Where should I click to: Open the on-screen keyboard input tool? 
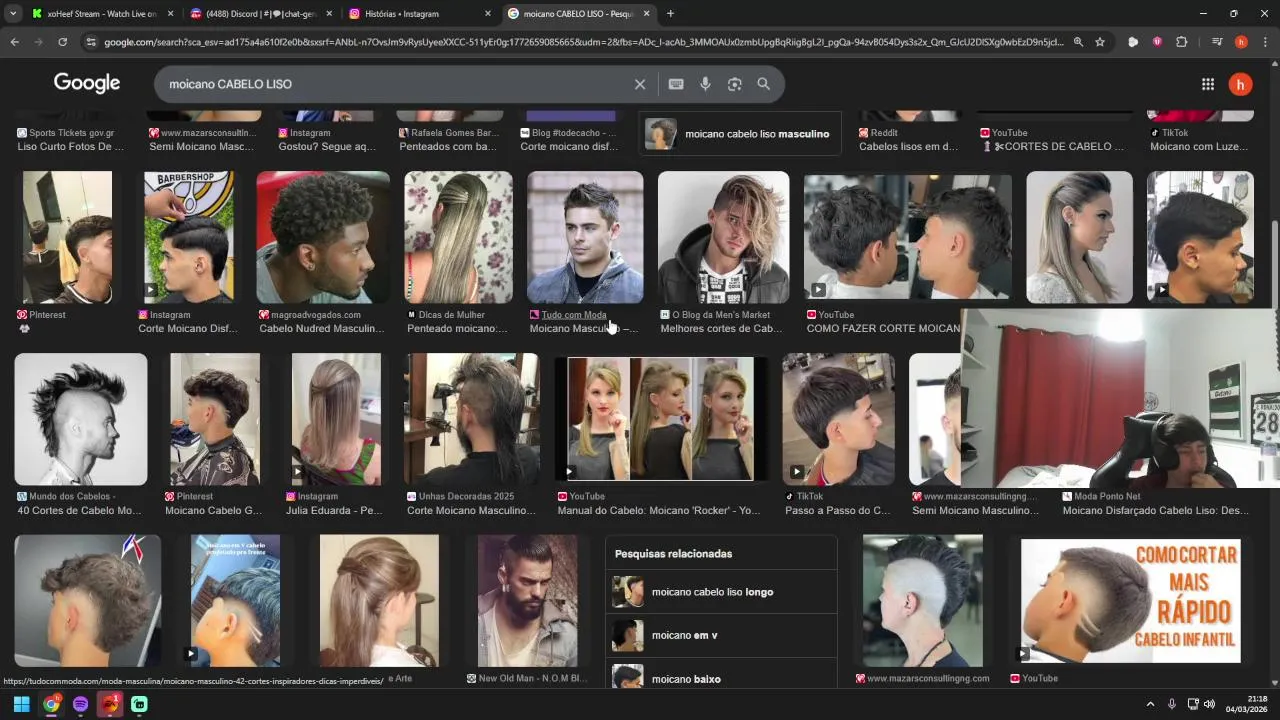[676, 84]
